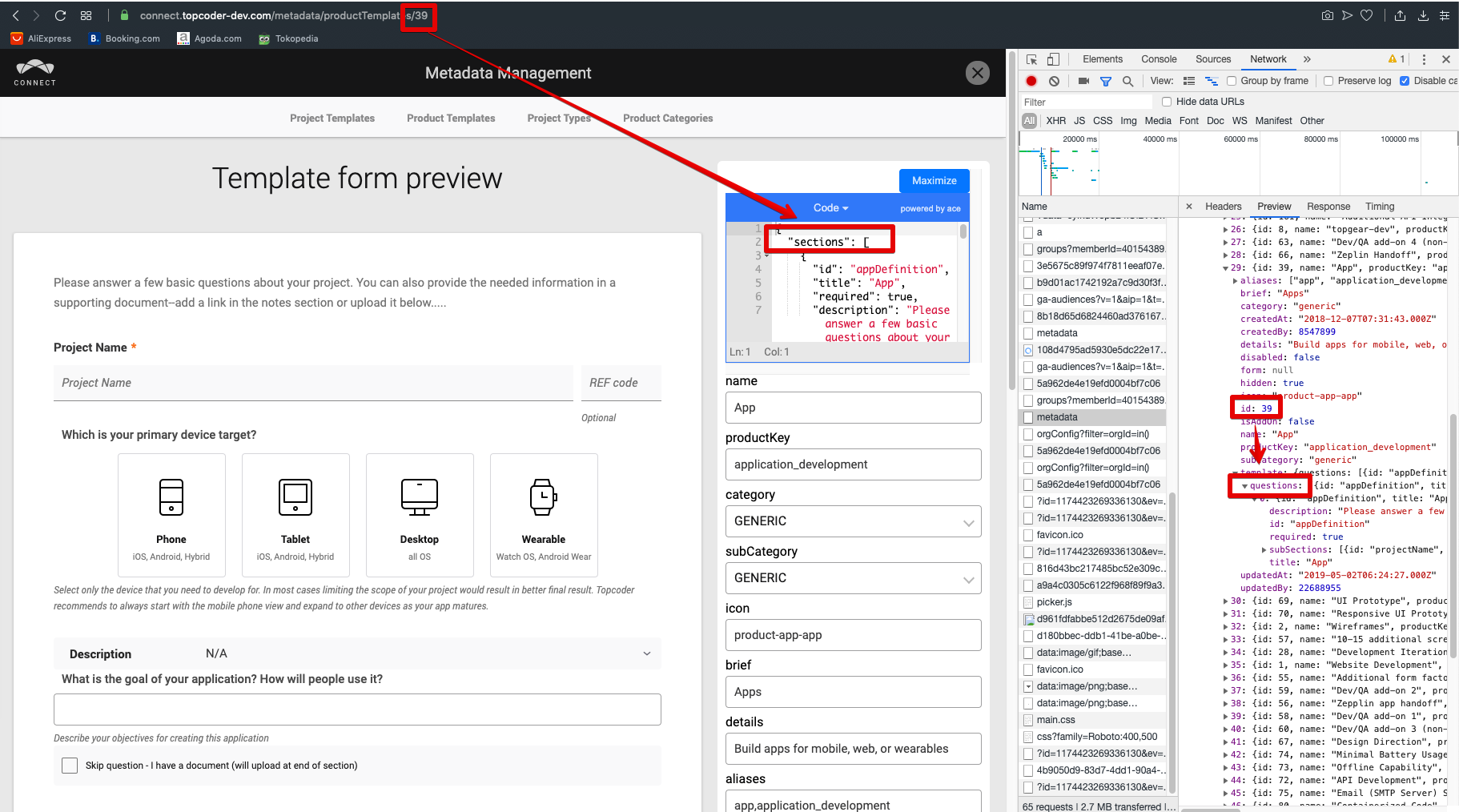Open the DevTools three-dot menu

tap(1424, 59)
